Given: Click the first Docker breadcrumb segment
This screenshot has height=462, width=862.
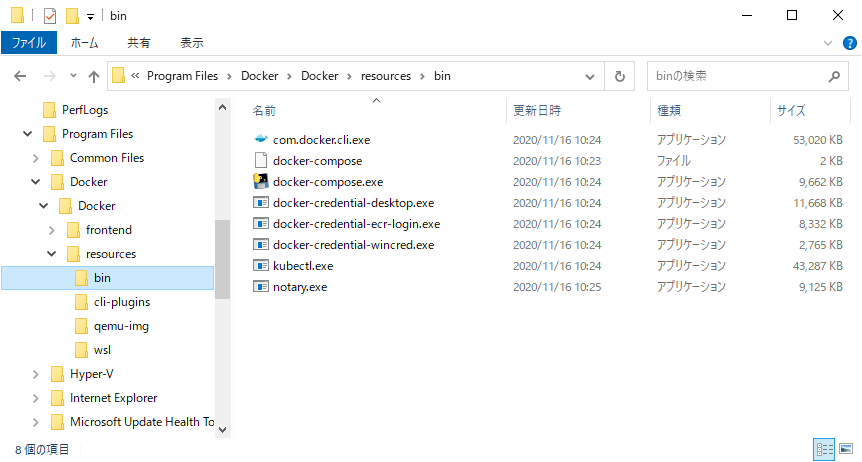Looking at the screenshot, I should click(x=259, y=76).
